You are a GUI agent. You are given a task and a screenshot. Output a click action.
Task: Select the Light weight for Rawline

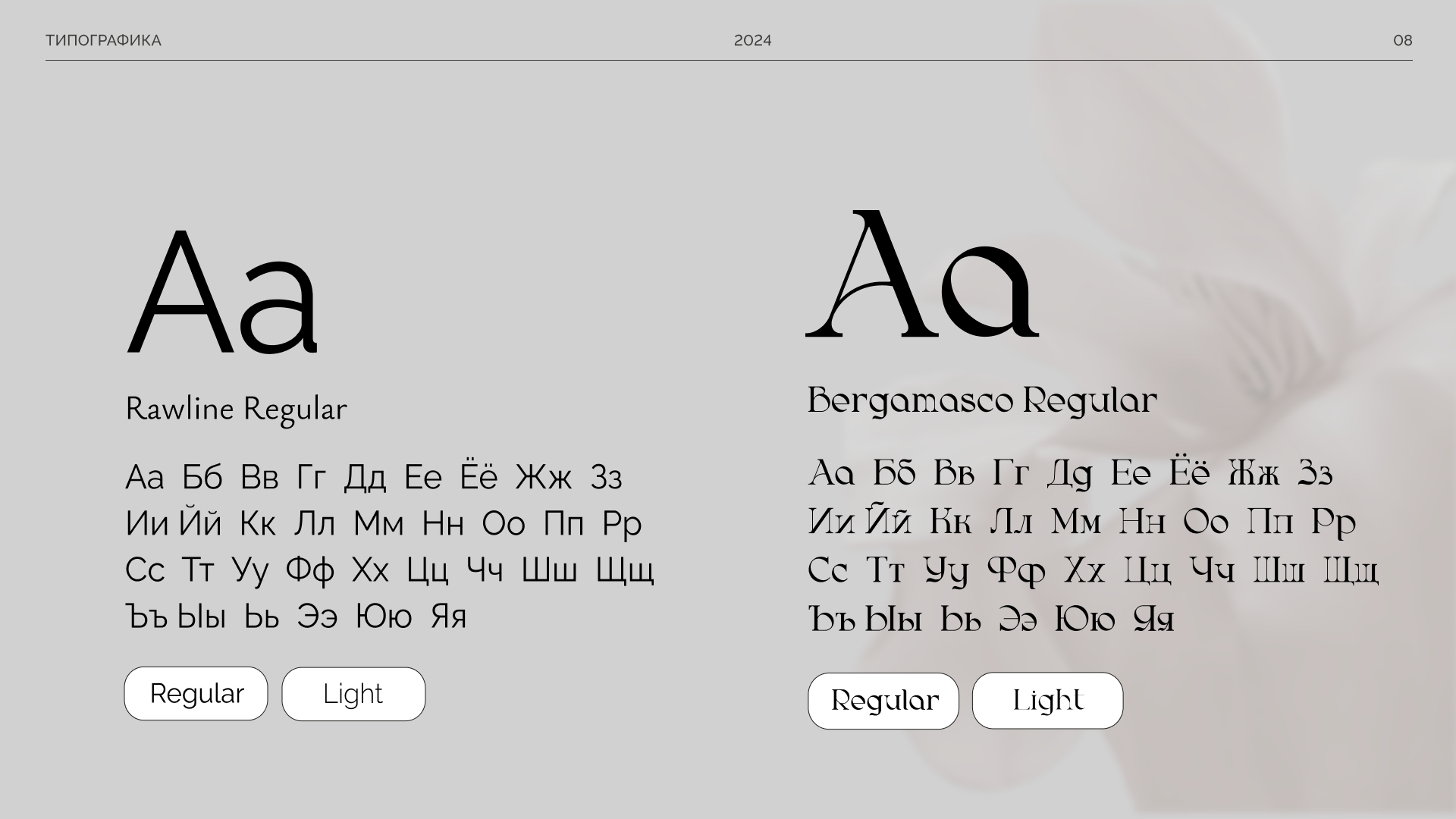(x=353, y=694)
